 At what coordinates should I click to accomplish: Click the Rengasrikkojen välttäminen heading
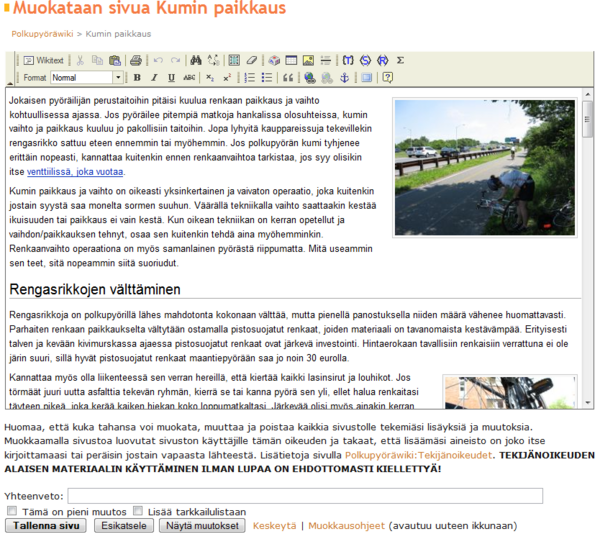(x=95, y=289)
